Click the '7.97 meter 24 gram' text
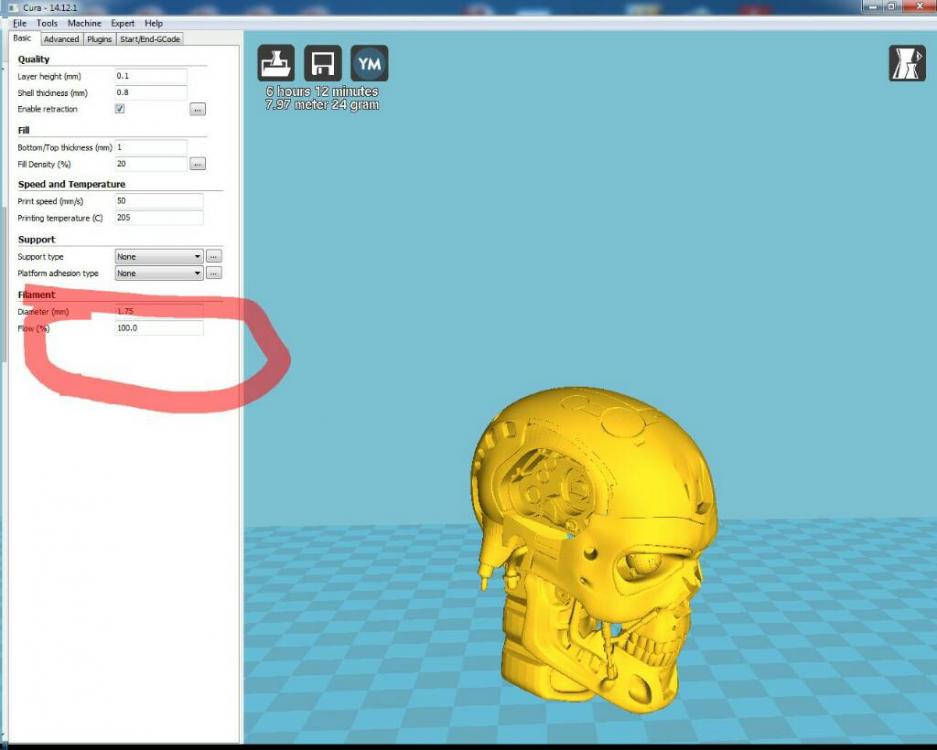This screenshot has width=937, height=750. pos(322,105)
